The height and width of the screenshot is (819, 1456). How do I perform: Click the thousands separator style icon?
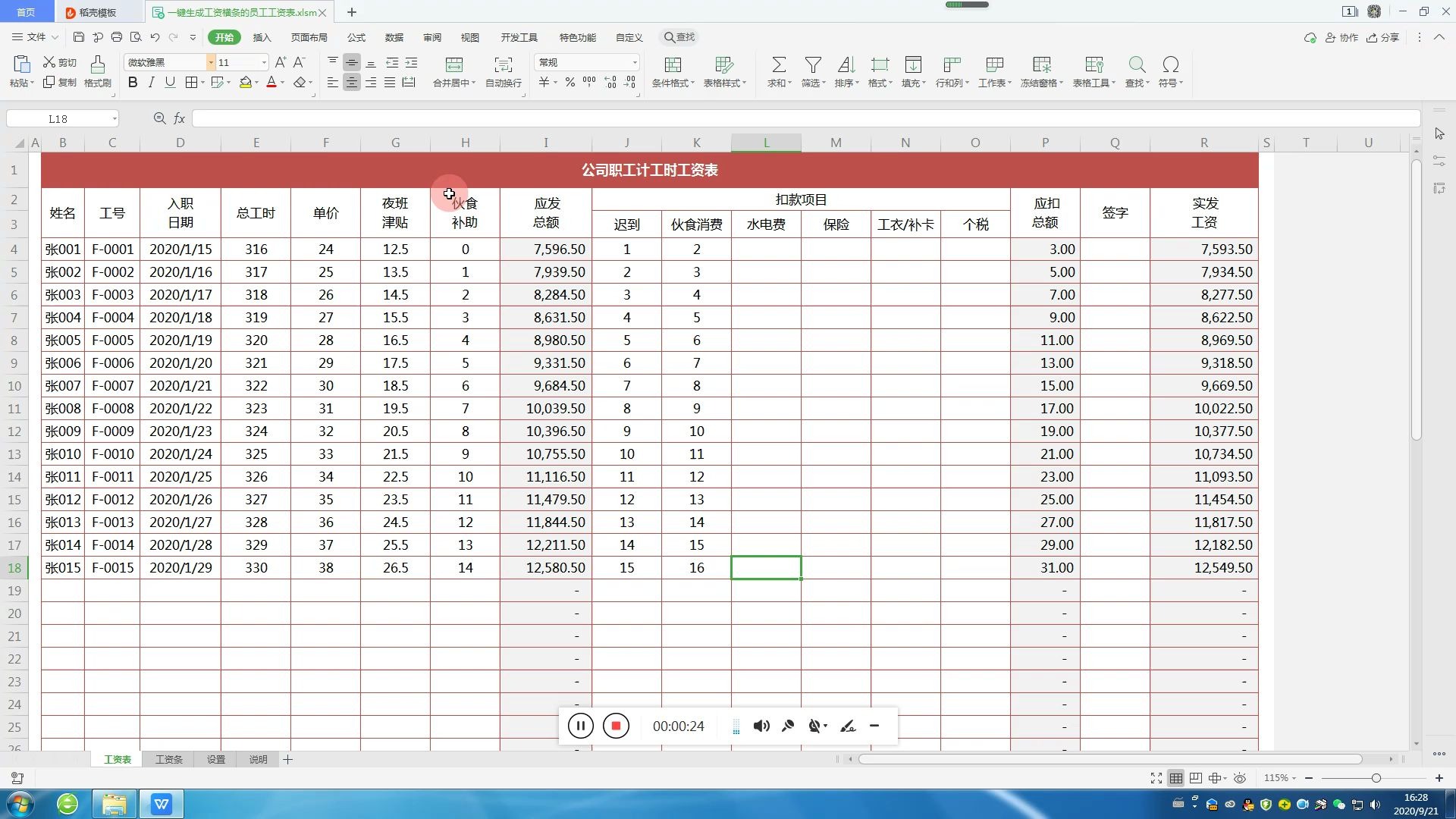589,82
